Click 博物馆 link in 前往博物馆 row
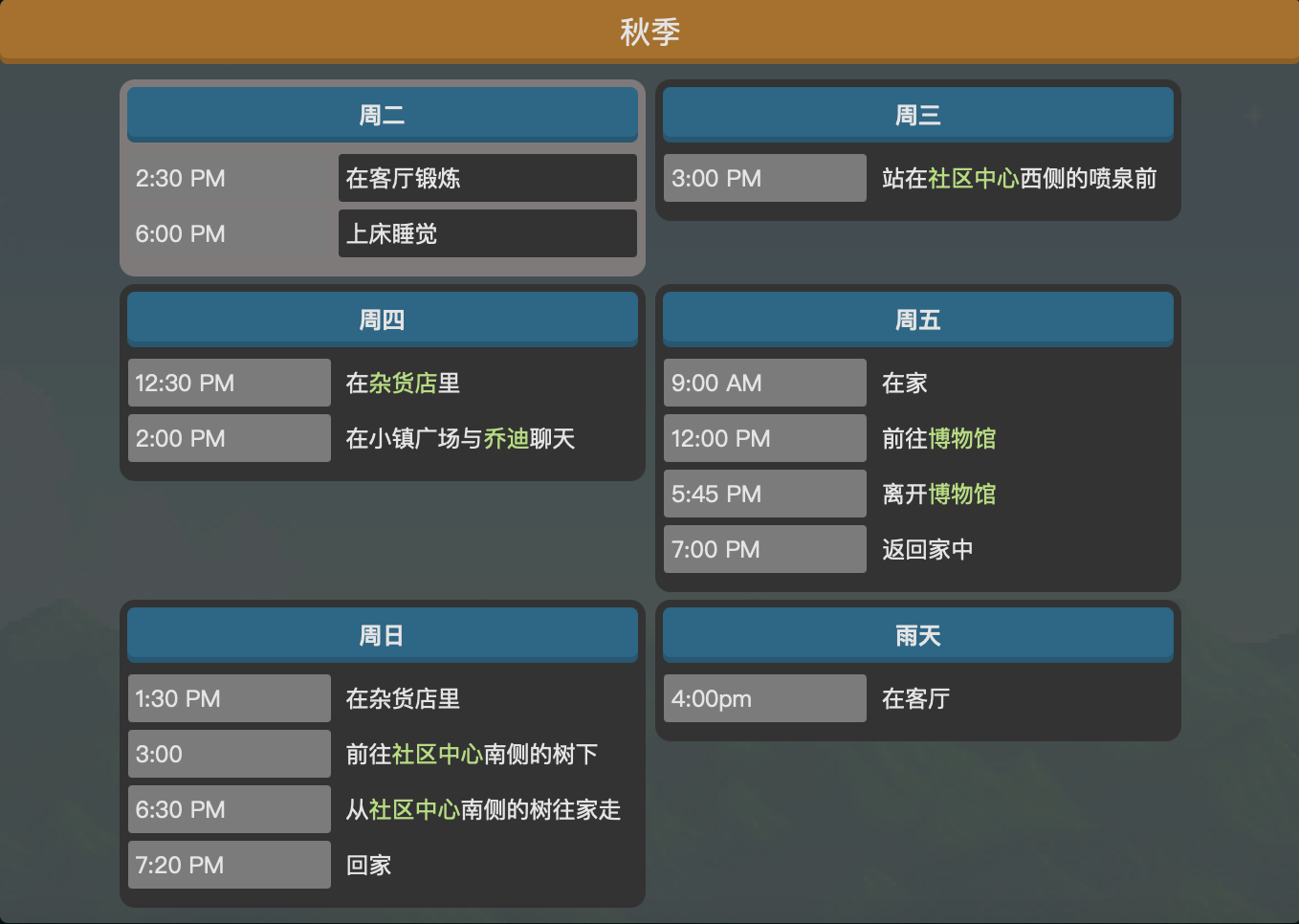This screenshot has width=1299, height=924. click(x=962, y=439)
